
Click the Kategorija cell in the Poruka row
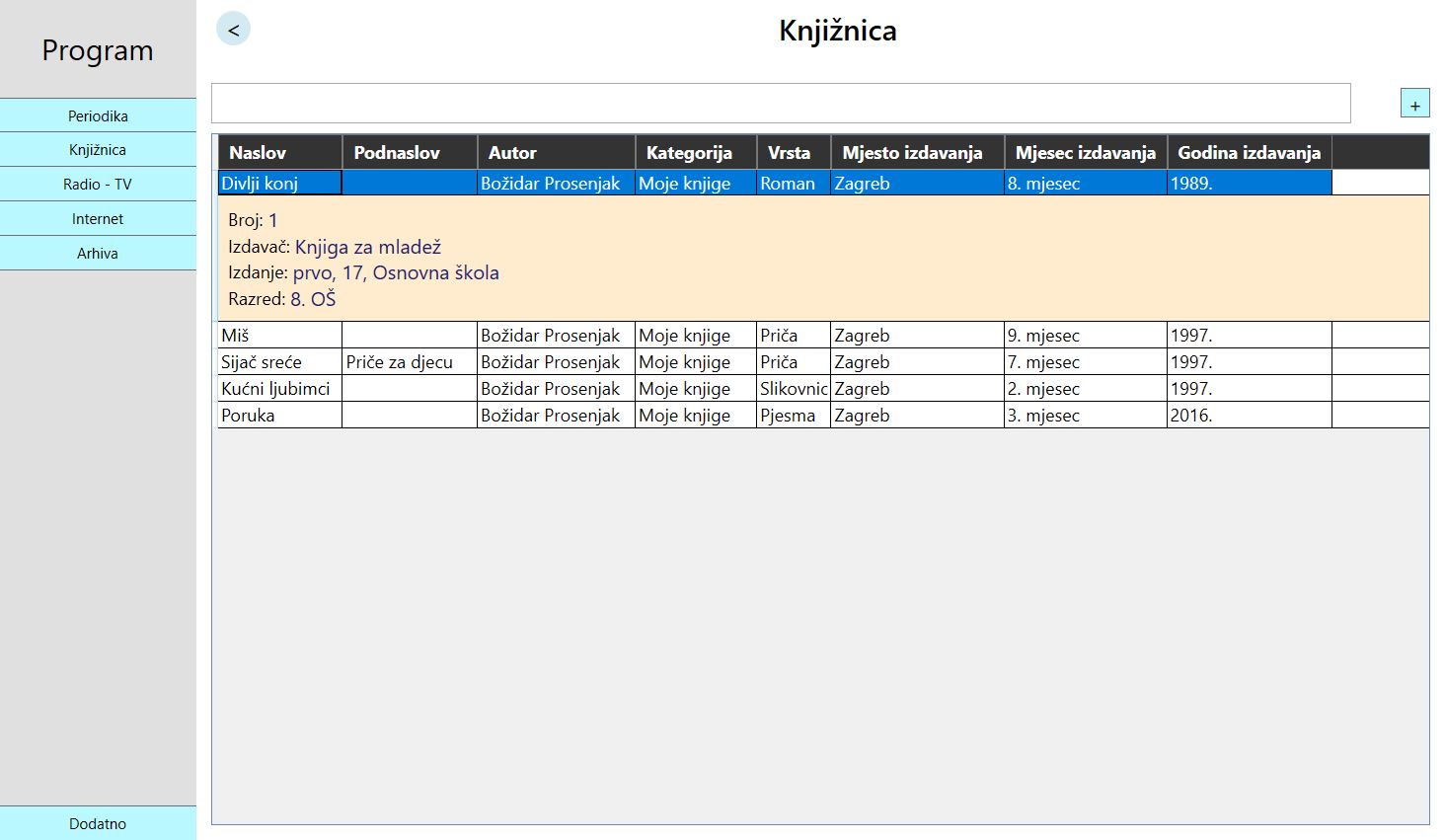696,415
